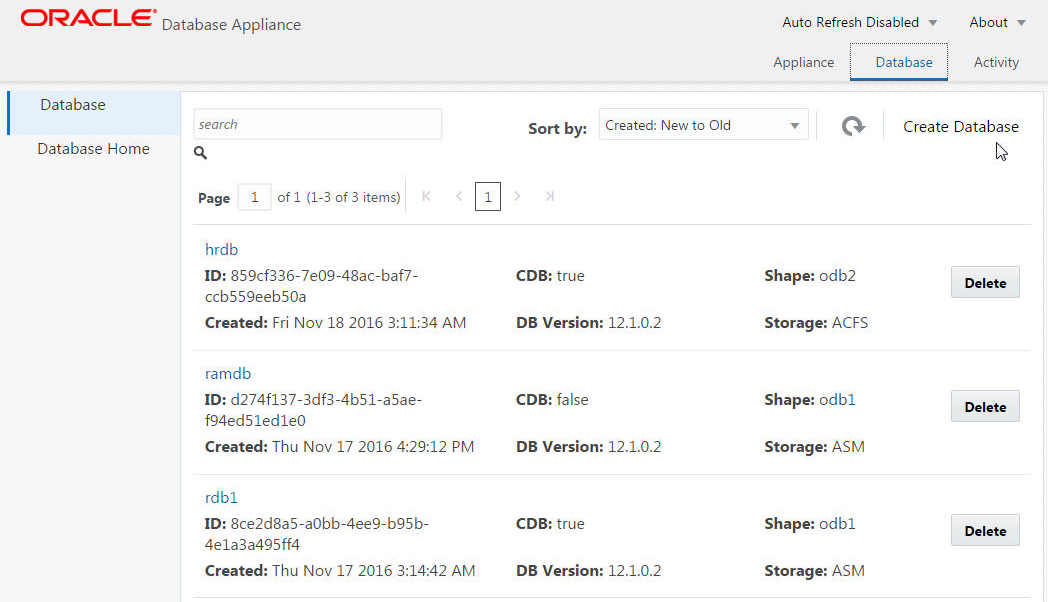The width and height of the screenshot is (1048, 602).
Task: Open the rdb1 database link
Action: point(221,497)
